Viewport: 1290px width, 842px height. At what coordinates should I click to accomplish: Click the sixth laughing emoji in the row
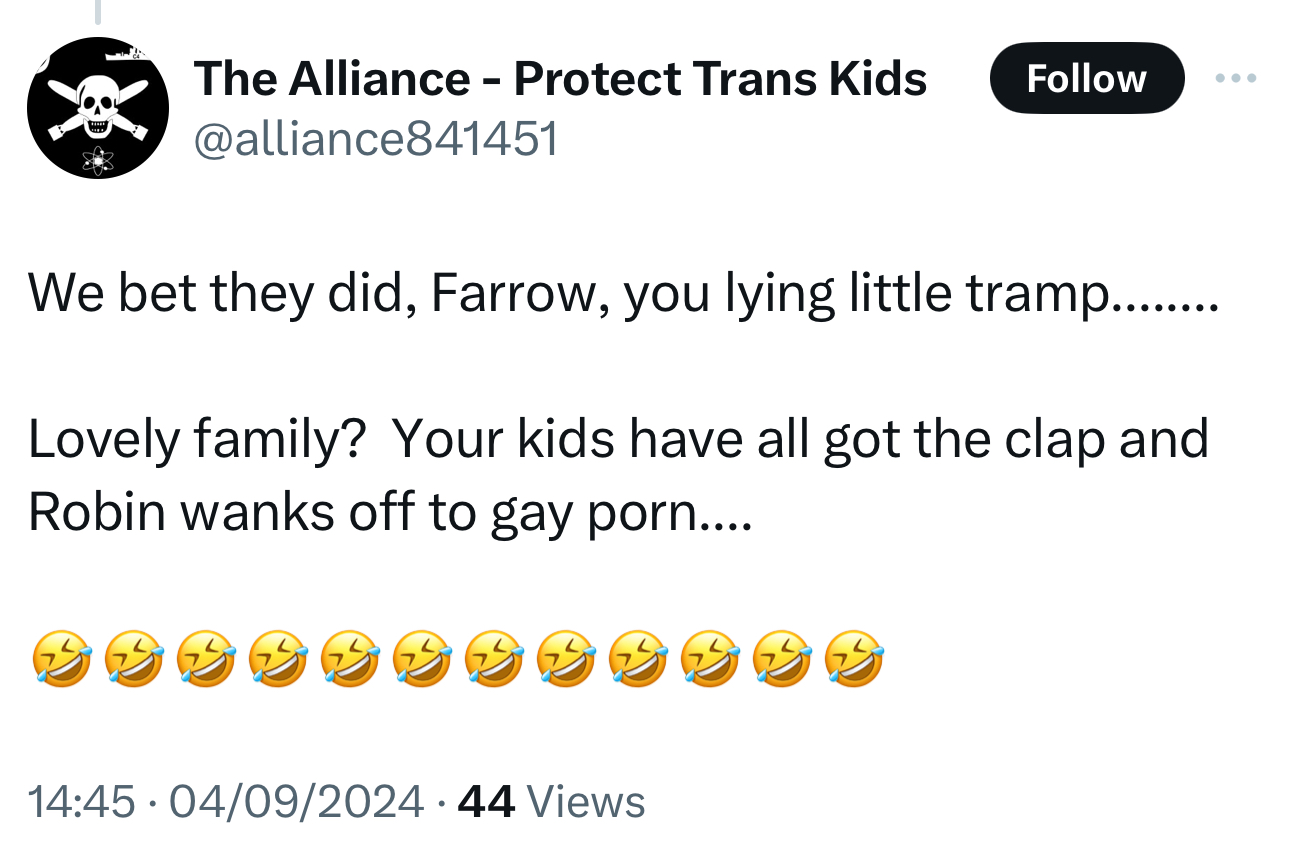click(422, 660)
